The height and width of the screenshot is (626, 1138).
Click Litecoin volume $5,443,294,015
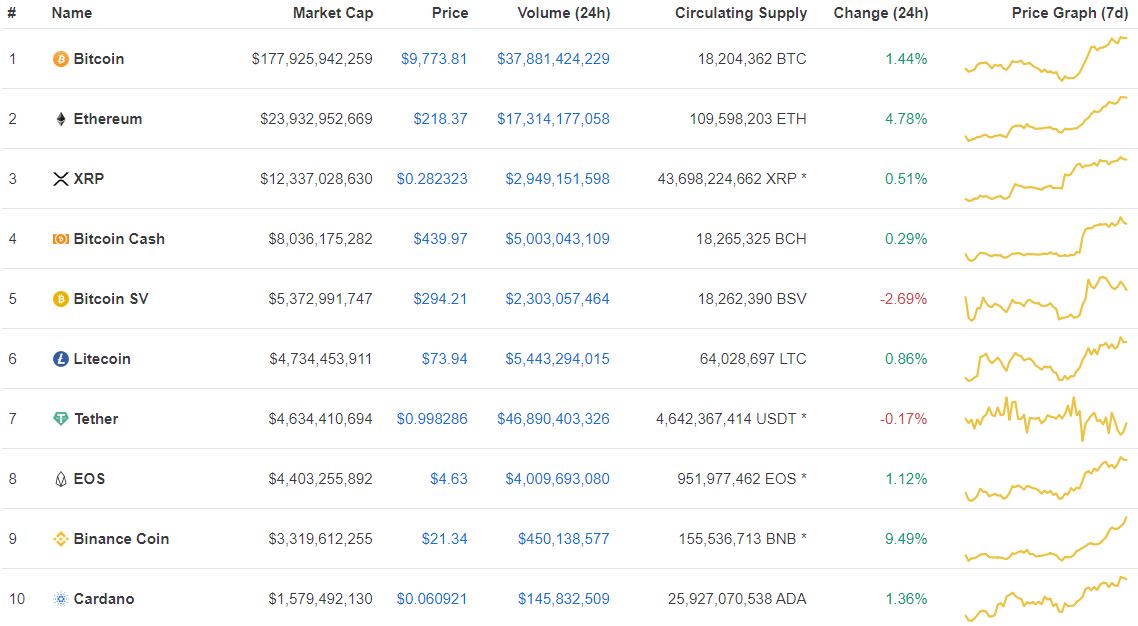tap(557, 359)
